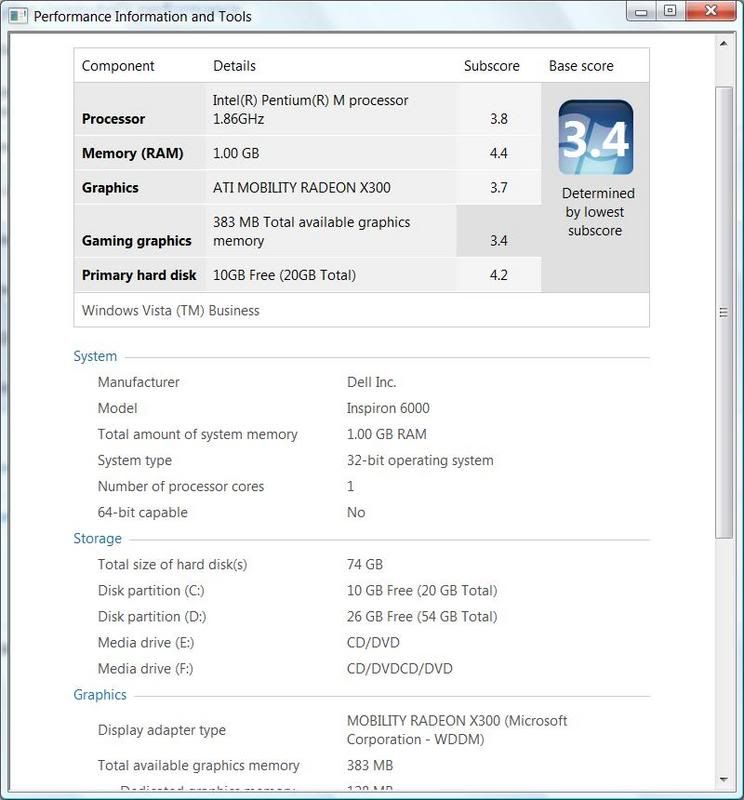Click the Component column header

click(x=118, y=66)
